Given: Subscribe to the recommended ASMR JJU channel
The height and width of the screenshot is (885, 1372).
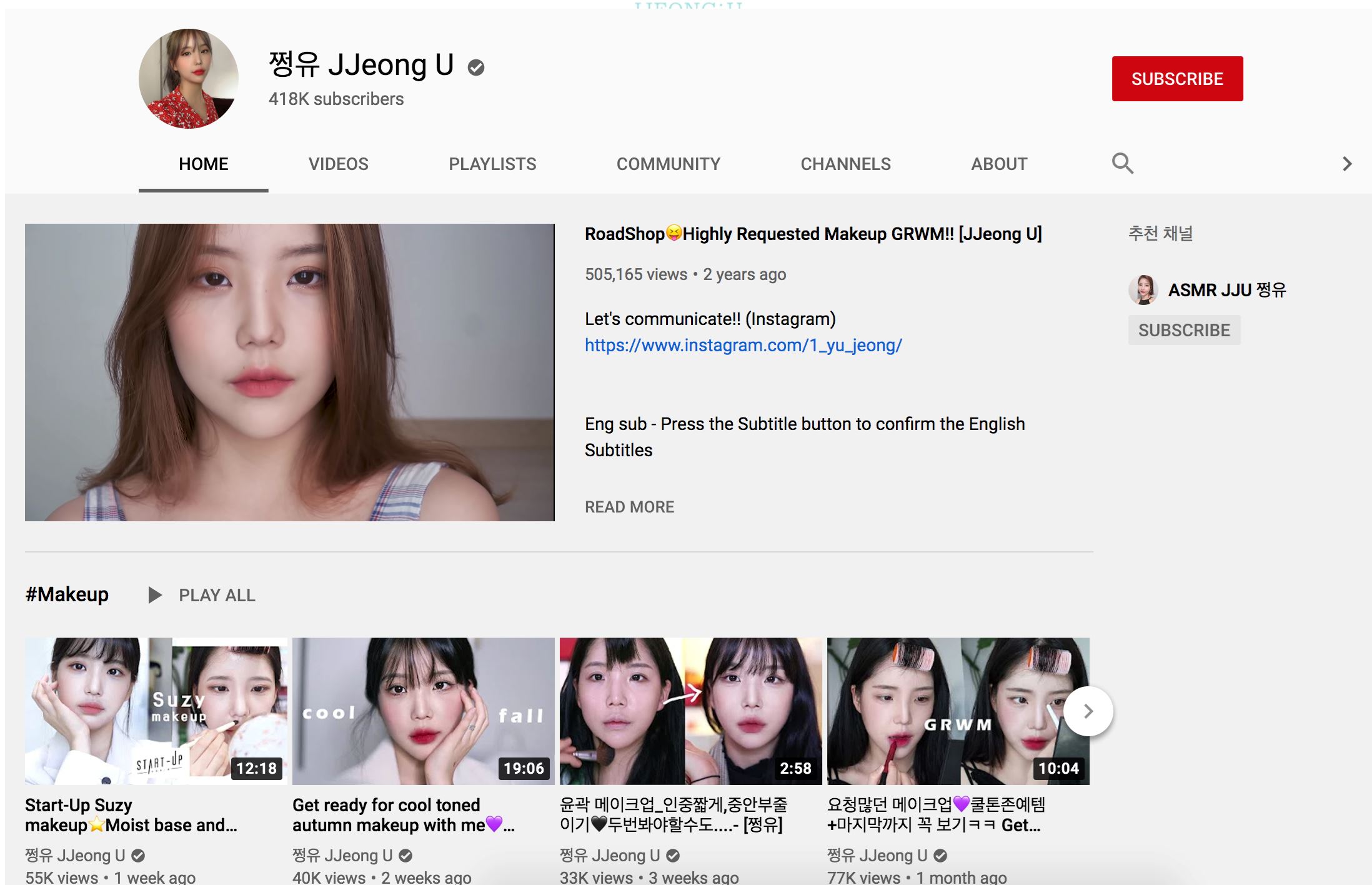Looking at the screenshot, I should pyautogui.click(x=1184, y=329).
